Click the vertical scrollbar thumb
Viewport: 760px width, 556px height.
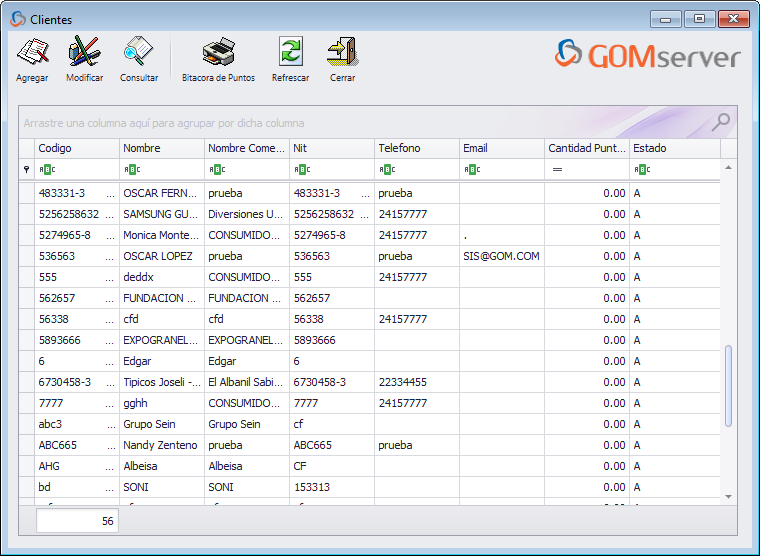(x=728, y=386)
